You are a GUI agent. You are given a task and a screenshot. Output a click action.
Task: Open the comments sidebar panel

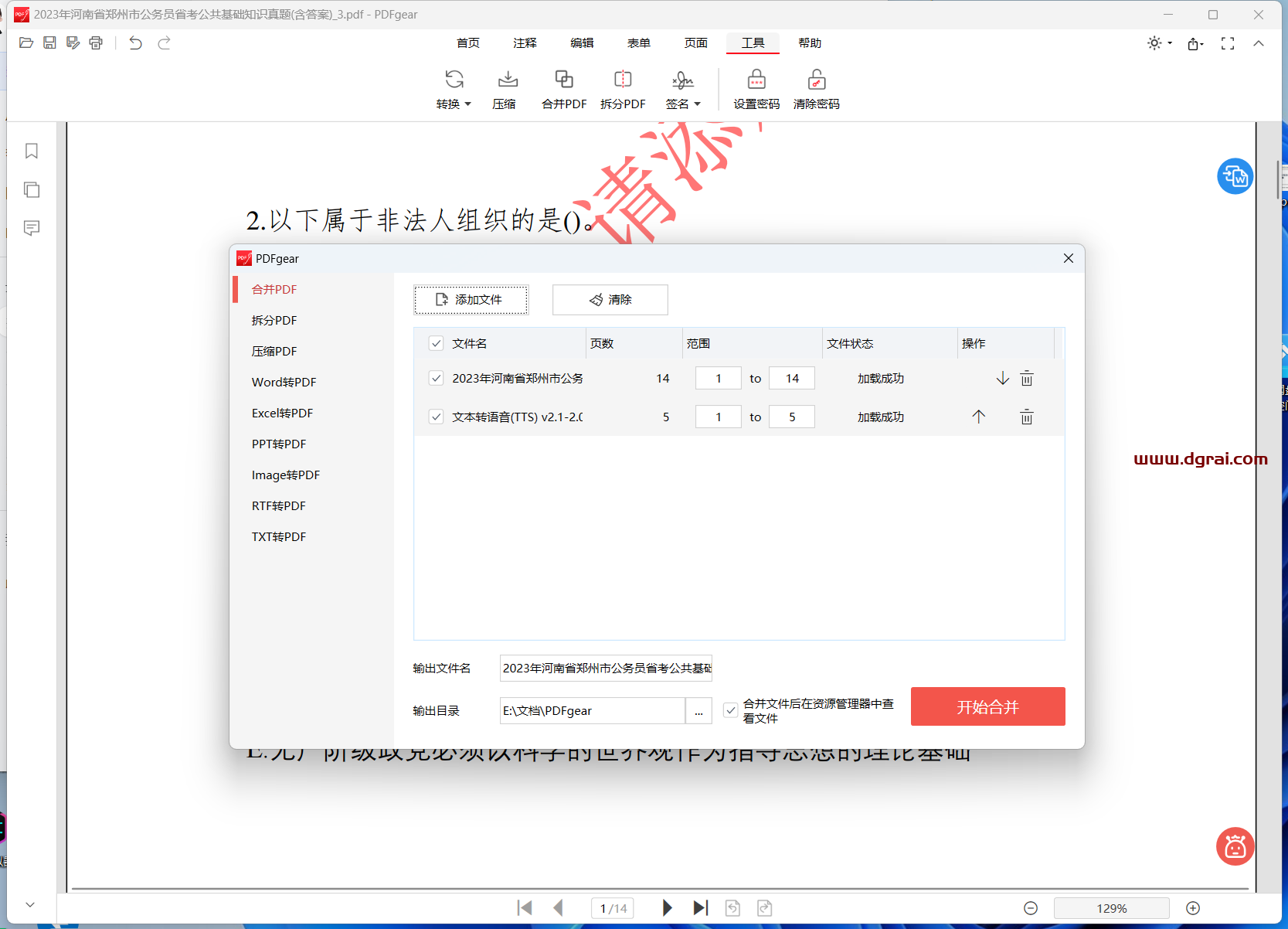32,228
